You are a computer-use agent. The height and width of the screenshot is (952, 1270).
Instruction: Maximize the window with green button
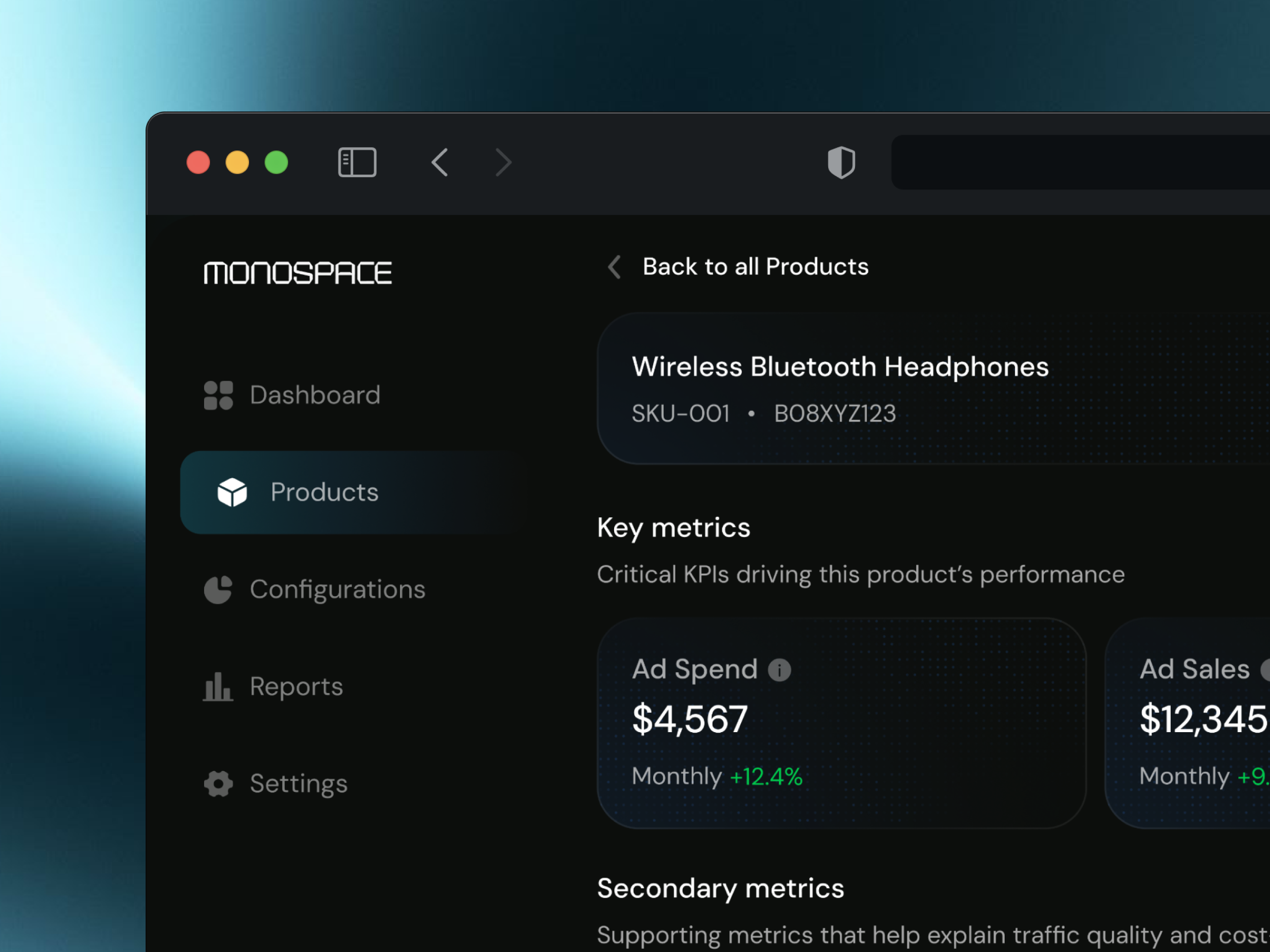pos(276,162)
